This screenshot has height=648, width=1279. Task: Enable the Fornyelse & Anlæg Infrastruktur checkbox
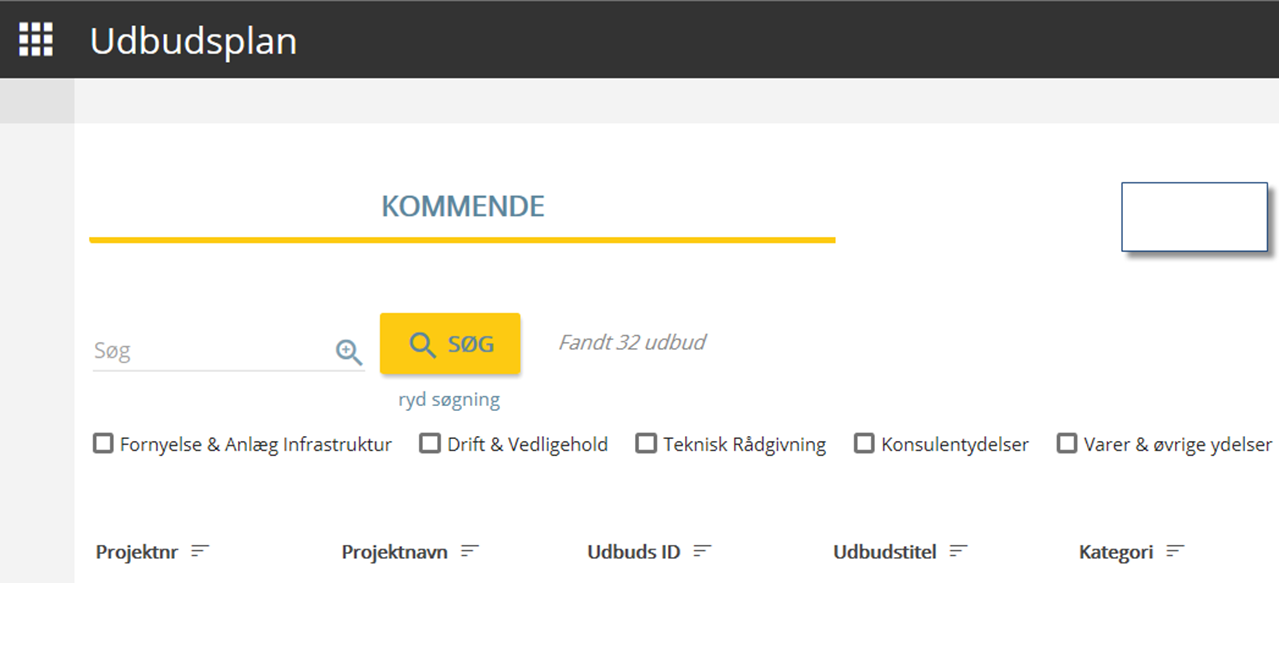102,442
